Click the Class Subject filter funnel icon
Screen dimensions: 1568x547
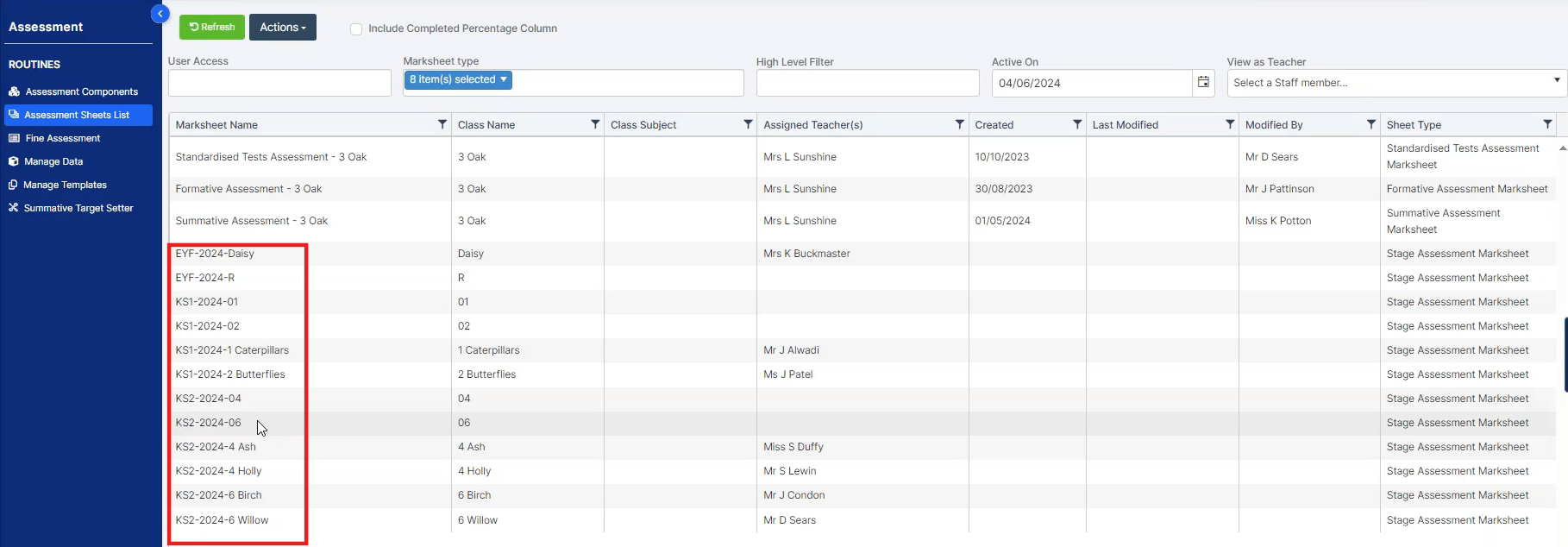(748, 124)
